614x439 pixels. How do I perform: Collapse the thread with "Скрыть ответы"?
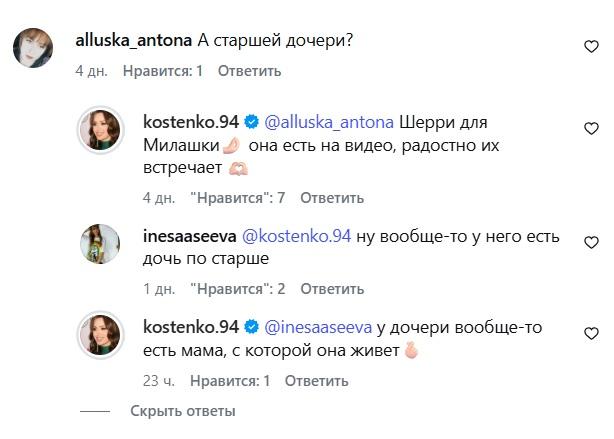point(183,411)
